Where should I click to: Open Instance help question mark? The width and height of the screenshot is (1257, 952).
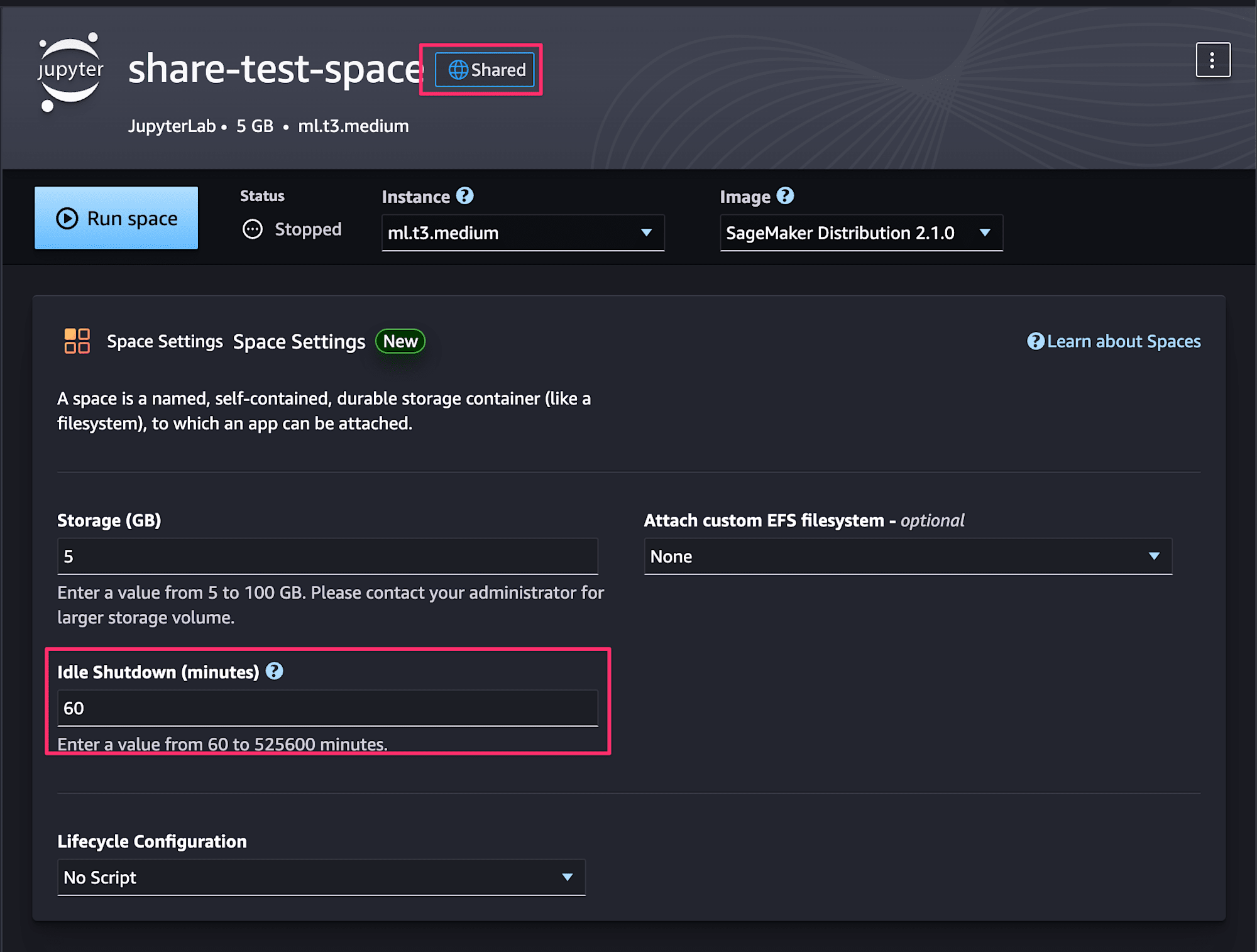point(464,196)
